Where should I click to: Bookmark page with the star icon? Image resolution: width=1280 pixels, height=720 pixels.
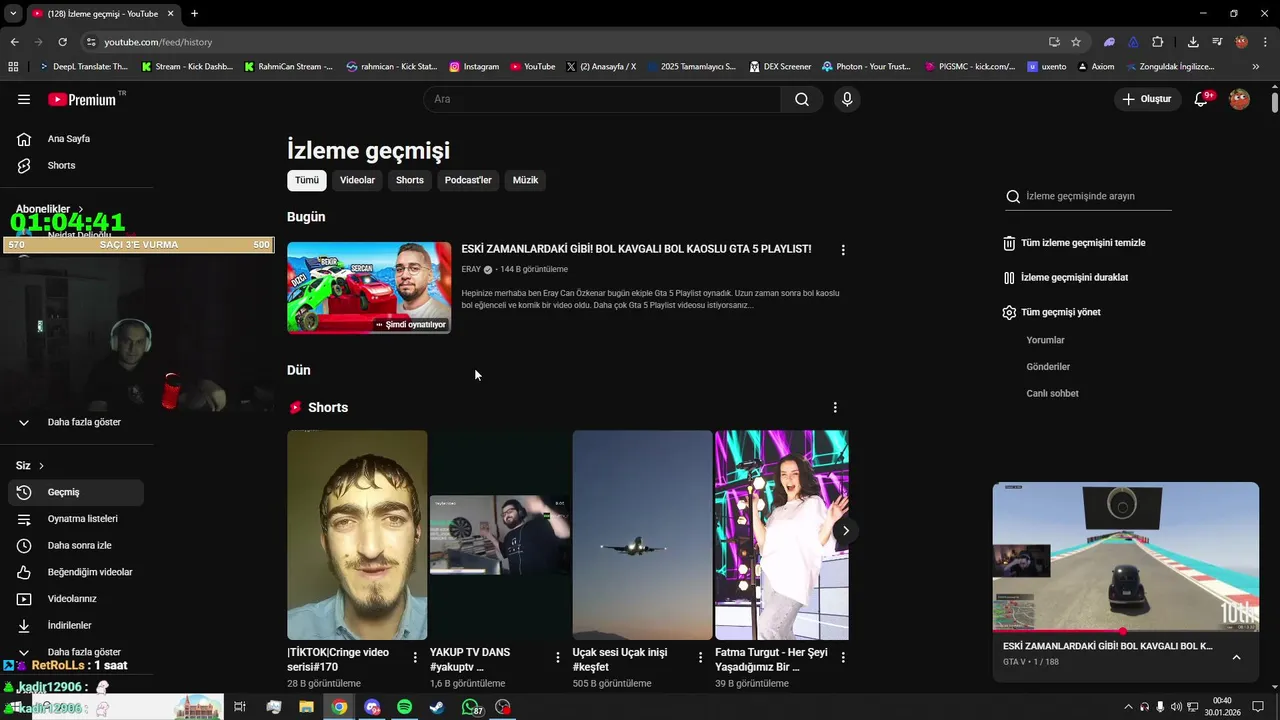click(1076, 42)
